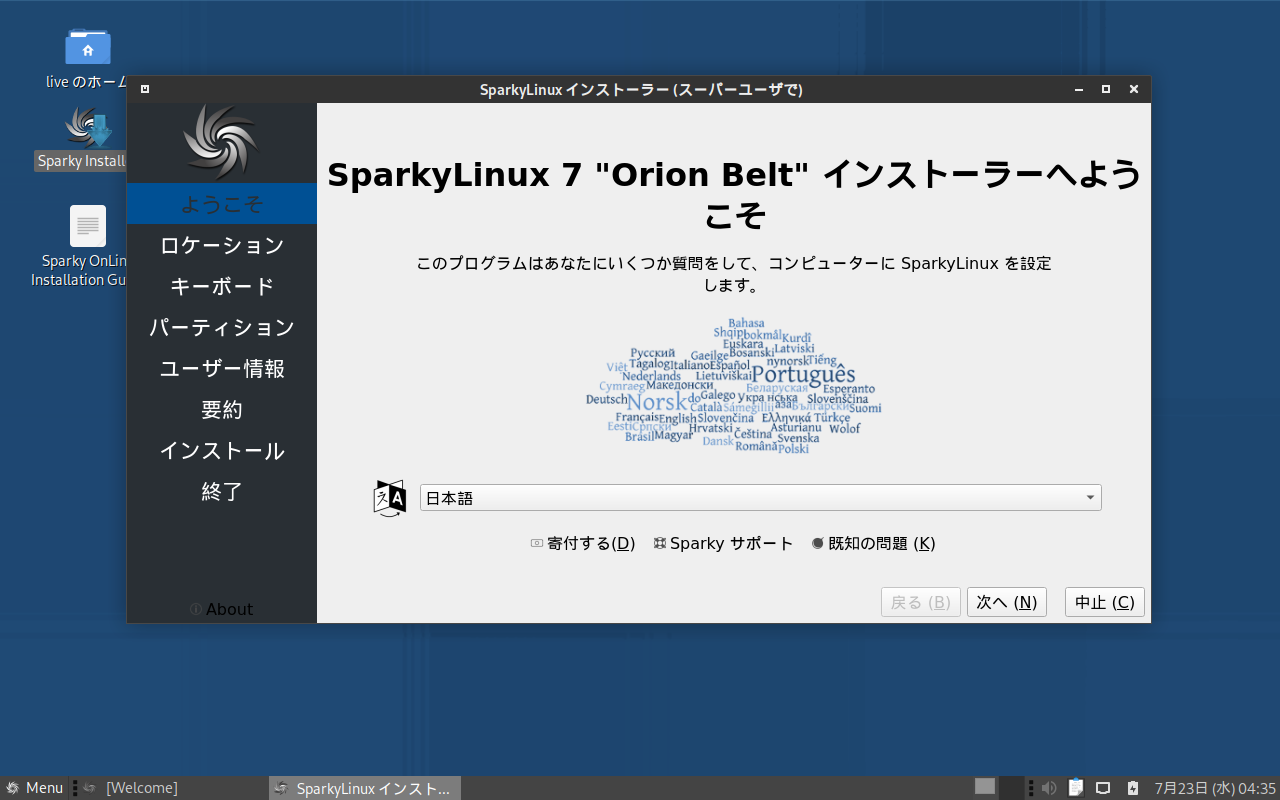
Task: Switch to the second workspace in the pager
Action: pyautogui.click(x=1011, y=787)
